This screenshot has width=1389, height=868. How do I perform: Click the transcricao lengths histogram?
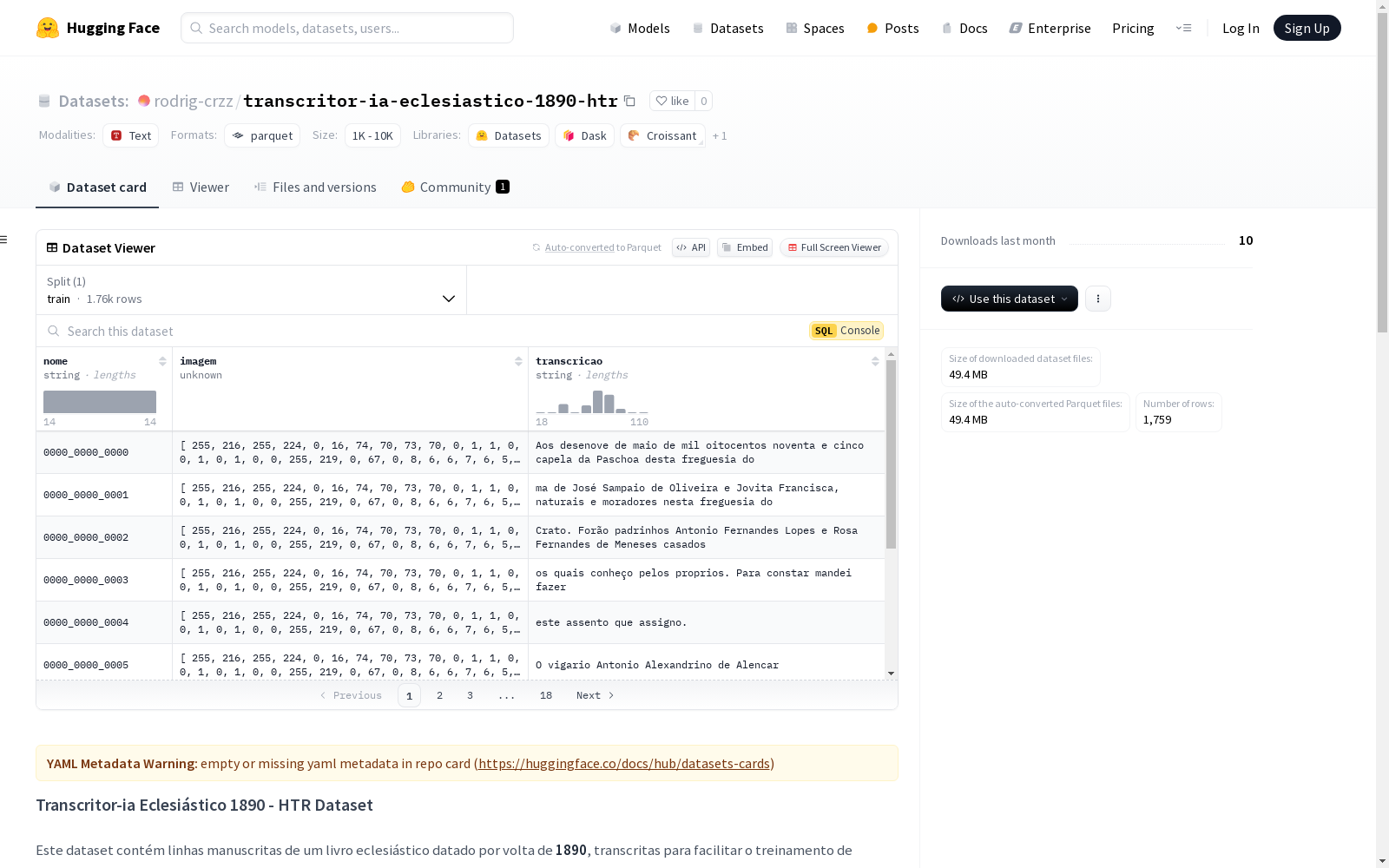tap(592, 402)
